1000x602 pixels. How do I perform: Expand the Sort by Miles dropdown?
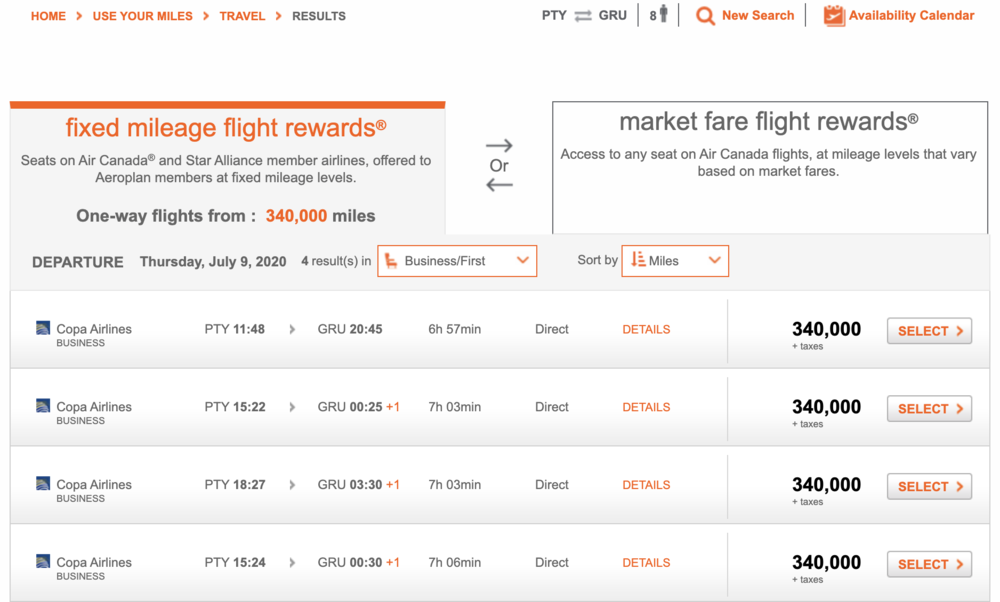675,261
